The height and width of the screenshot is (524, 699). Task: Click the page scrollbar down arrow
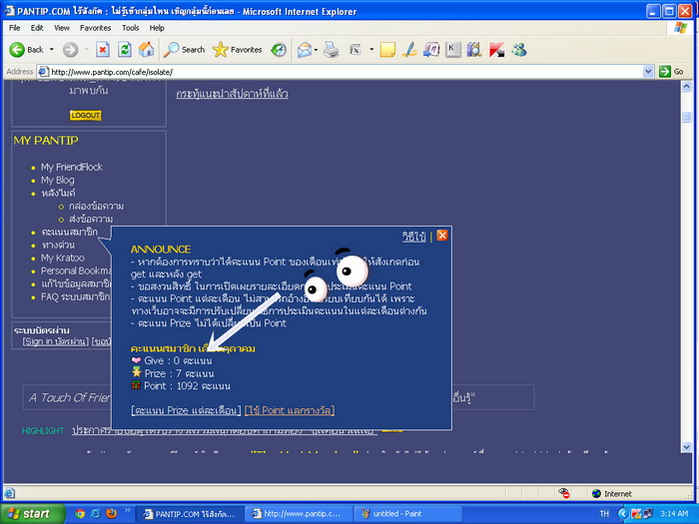click(687, 447)
